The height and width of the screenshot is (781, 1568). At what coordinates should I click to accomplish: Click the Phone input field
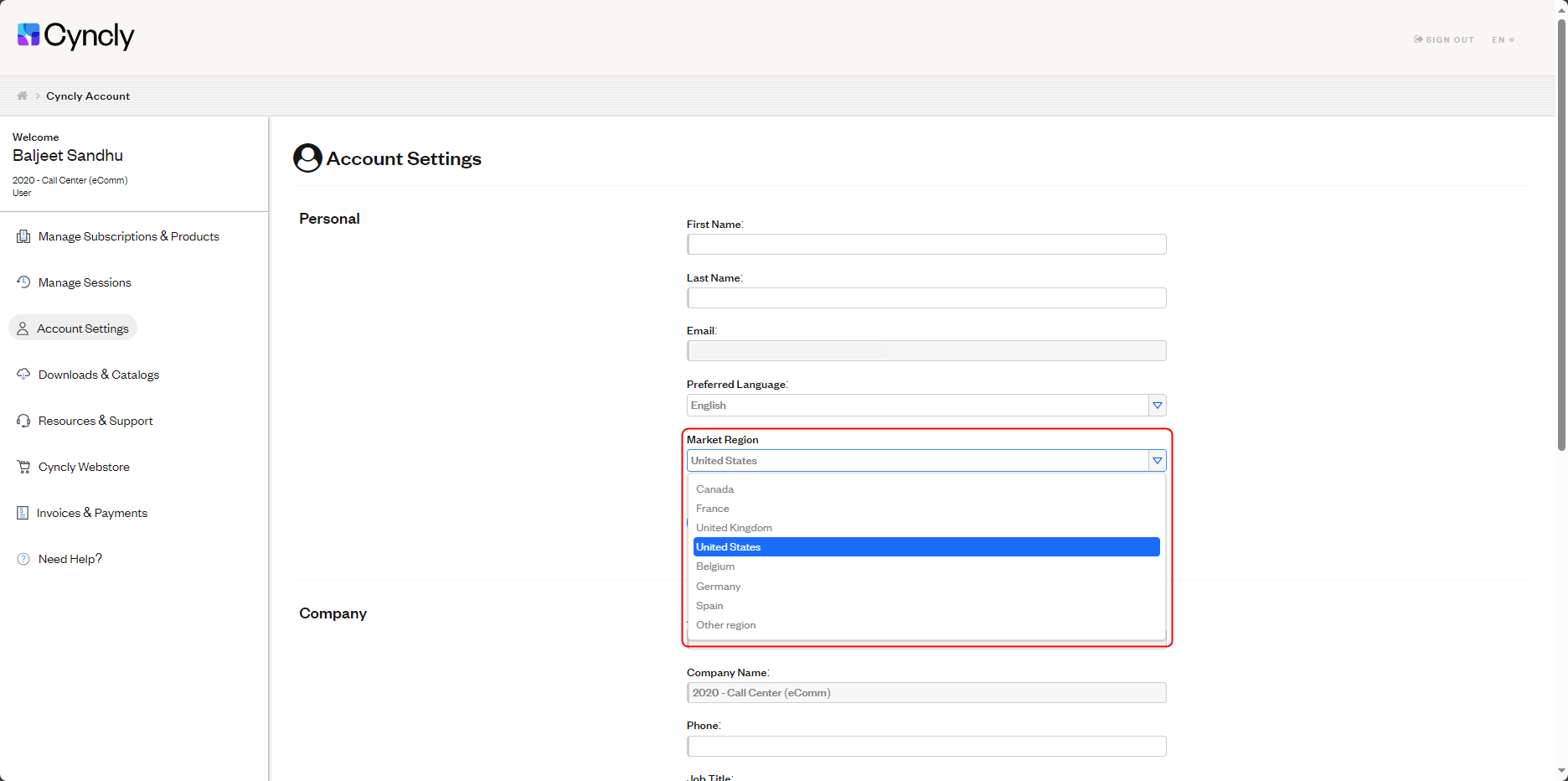pyautogui.click(x=926, y=746)
